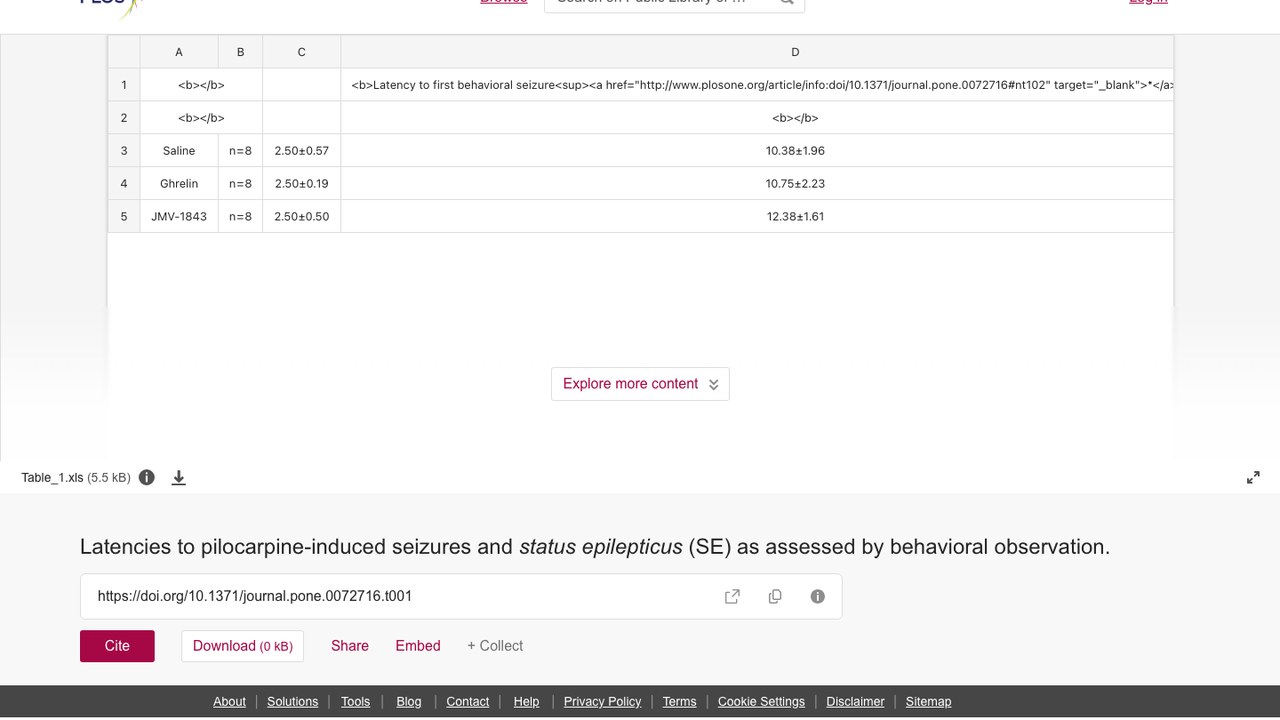Screen dimensions: 1280x720
Task: Download Table_1.xls using the arrow icon
Action: click(x=179, y=477)
